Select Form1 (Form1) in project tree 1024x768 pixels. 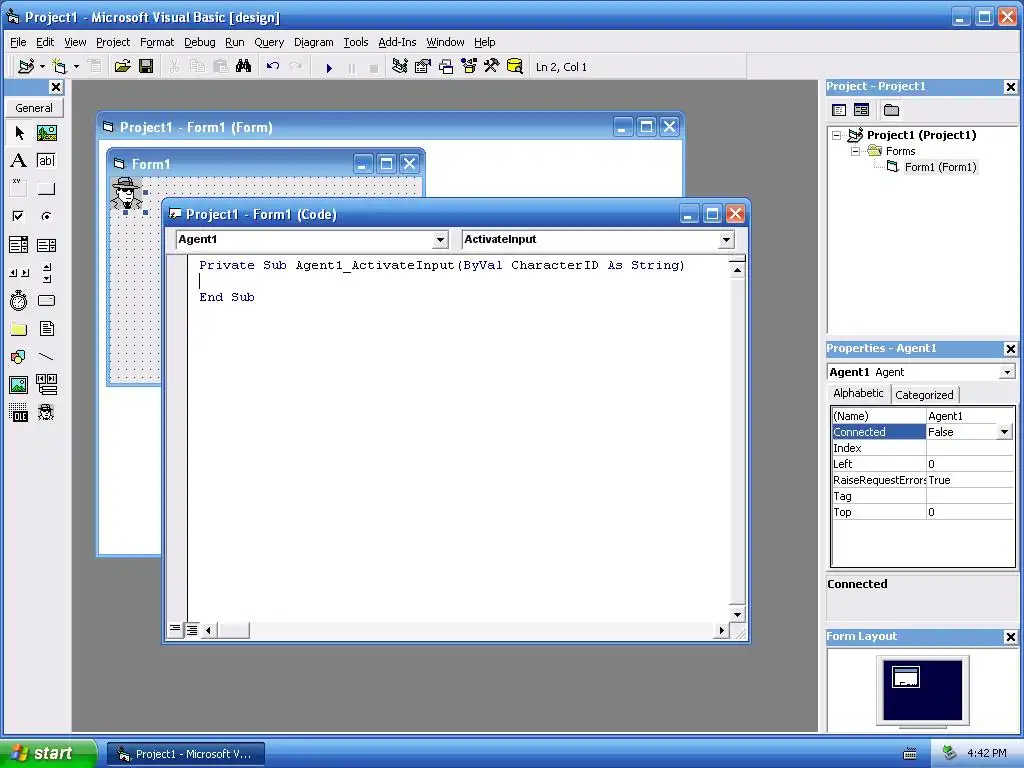(x=940, y=167)
